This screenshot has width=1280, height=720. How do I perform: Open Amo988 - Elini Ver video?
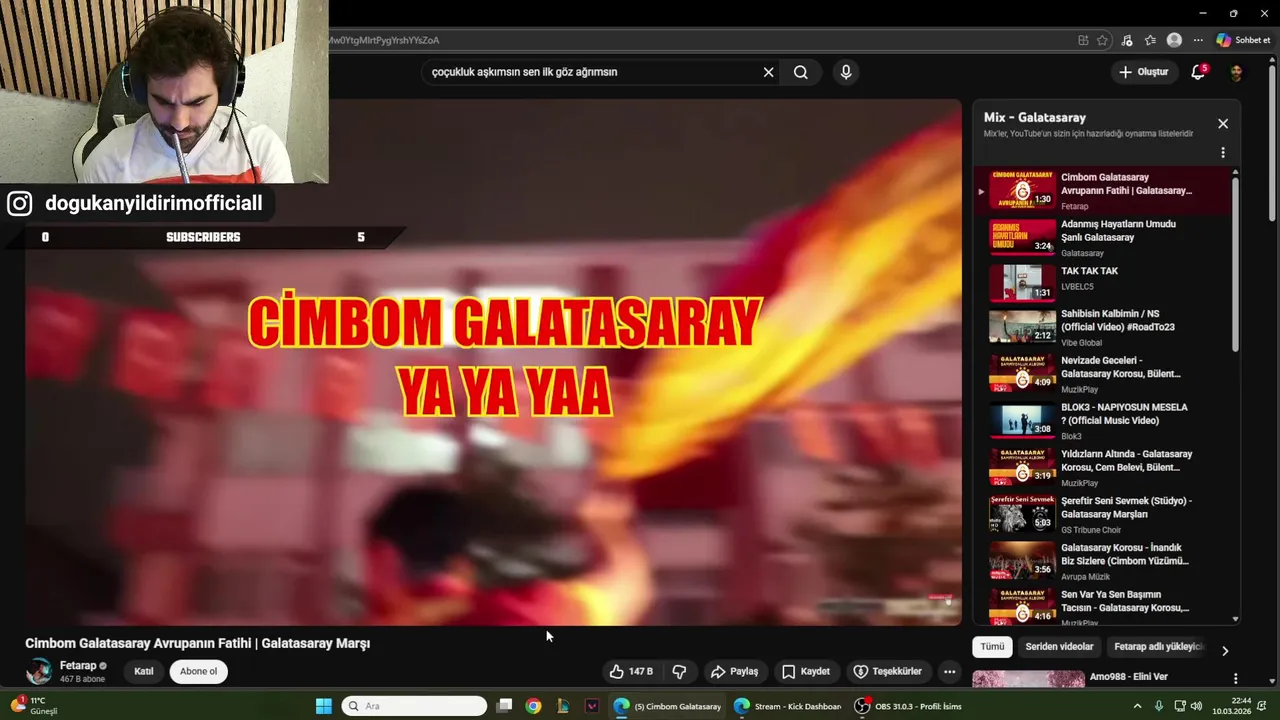pos(1128,677)
